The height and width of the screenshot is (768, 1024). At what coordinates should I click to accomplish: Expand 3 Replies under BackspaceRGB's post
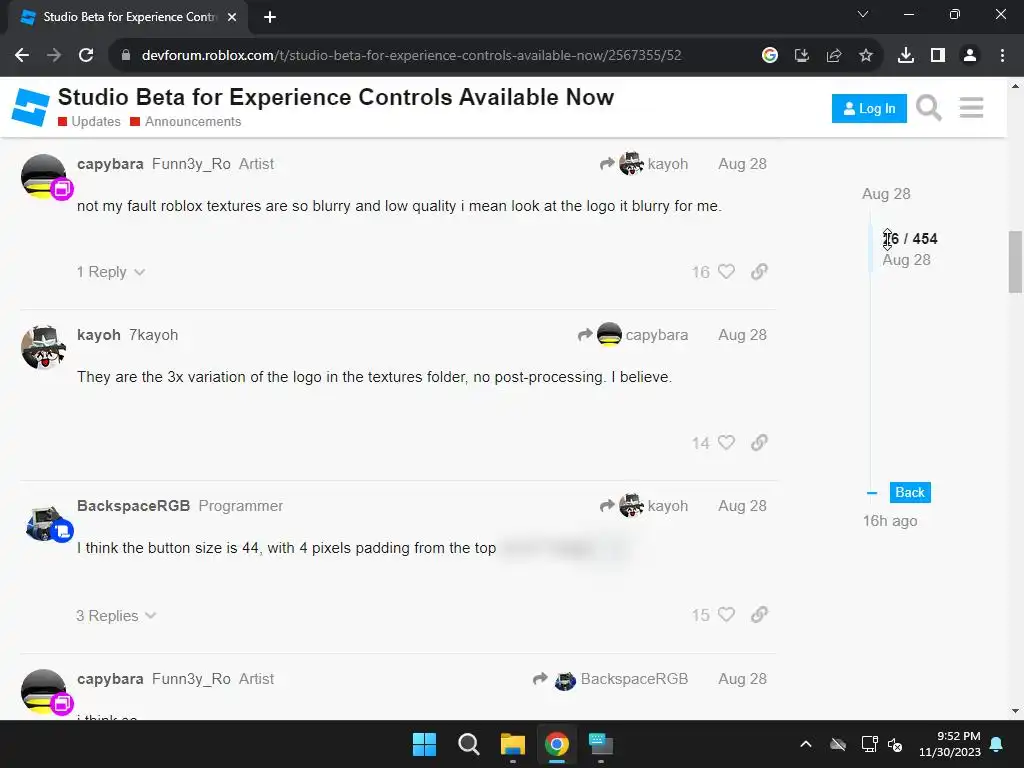click(x=116, y=615)
